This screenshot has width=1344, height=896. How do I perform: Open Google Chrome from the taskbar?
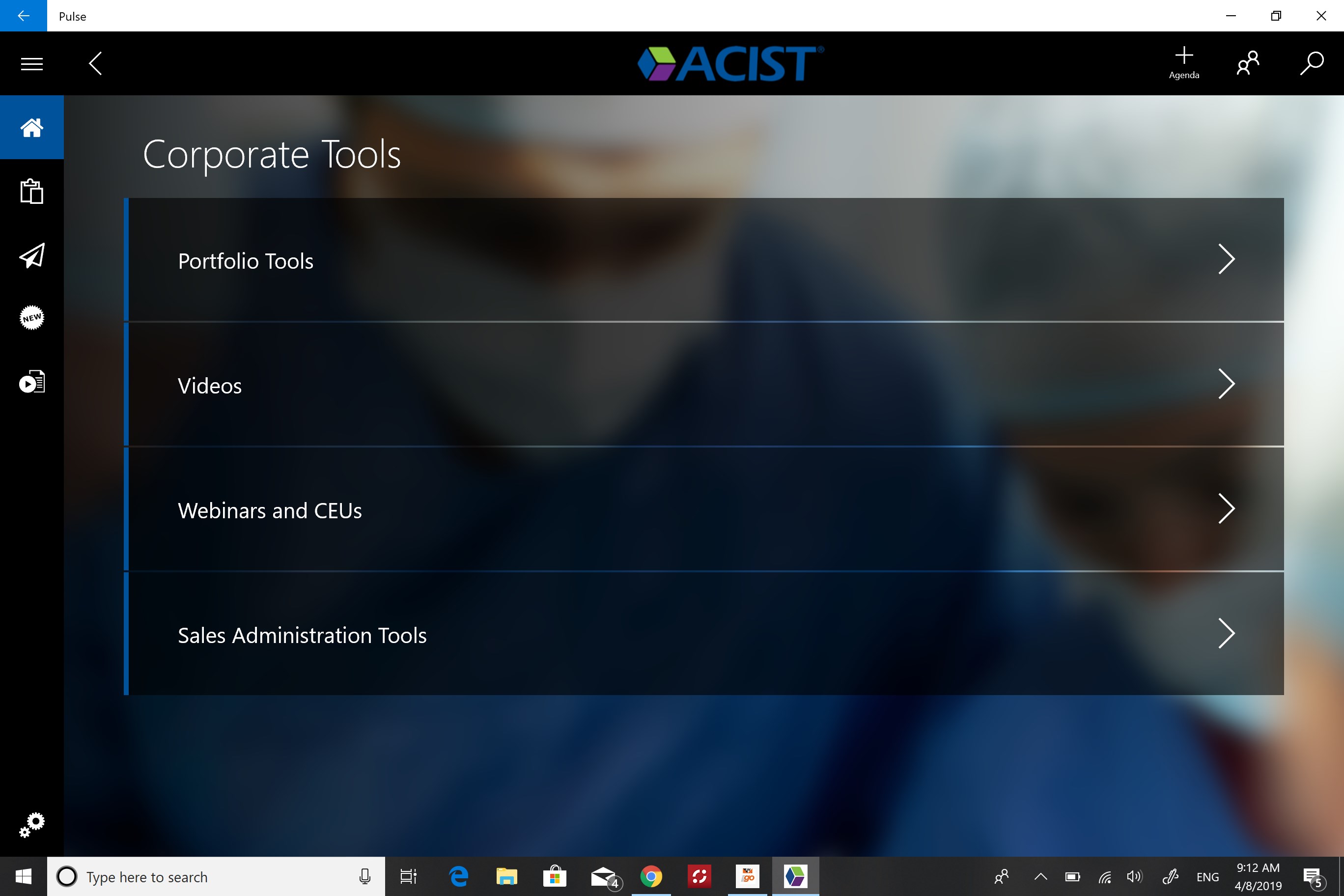pyautogui.click(x=651, y=876)
